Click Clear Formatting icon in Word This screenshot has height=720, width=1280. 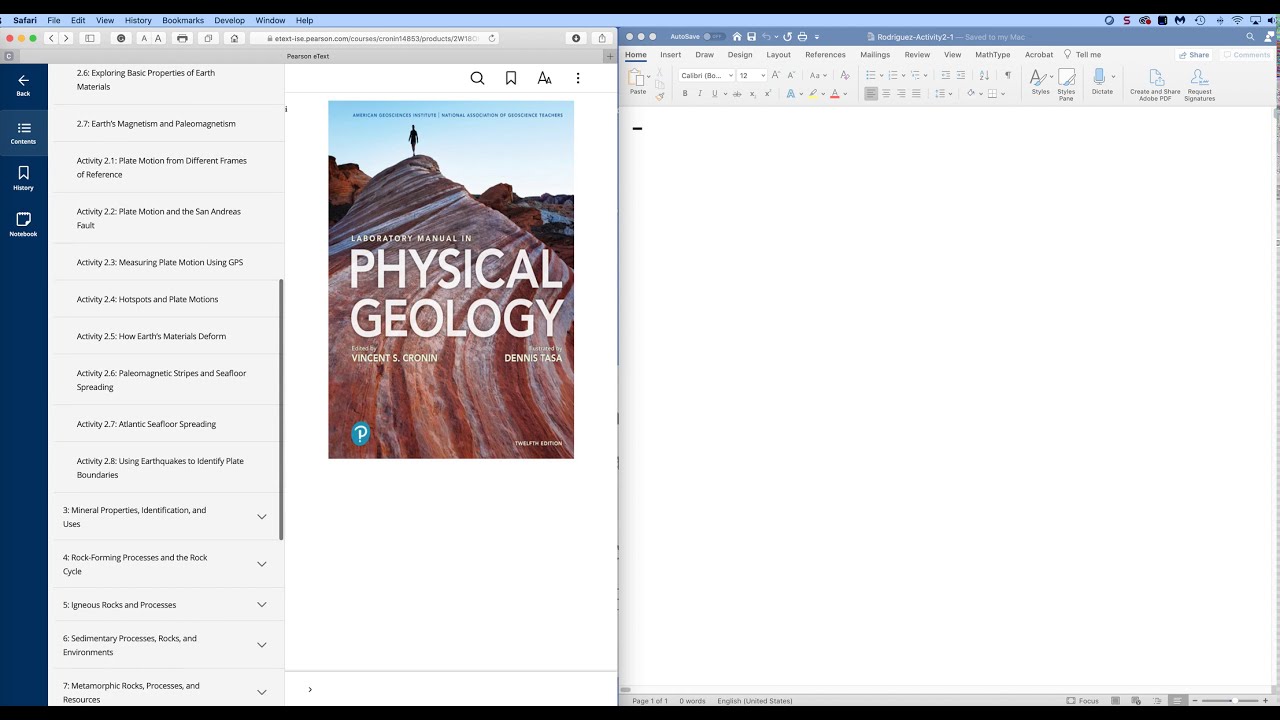(845, 75)
